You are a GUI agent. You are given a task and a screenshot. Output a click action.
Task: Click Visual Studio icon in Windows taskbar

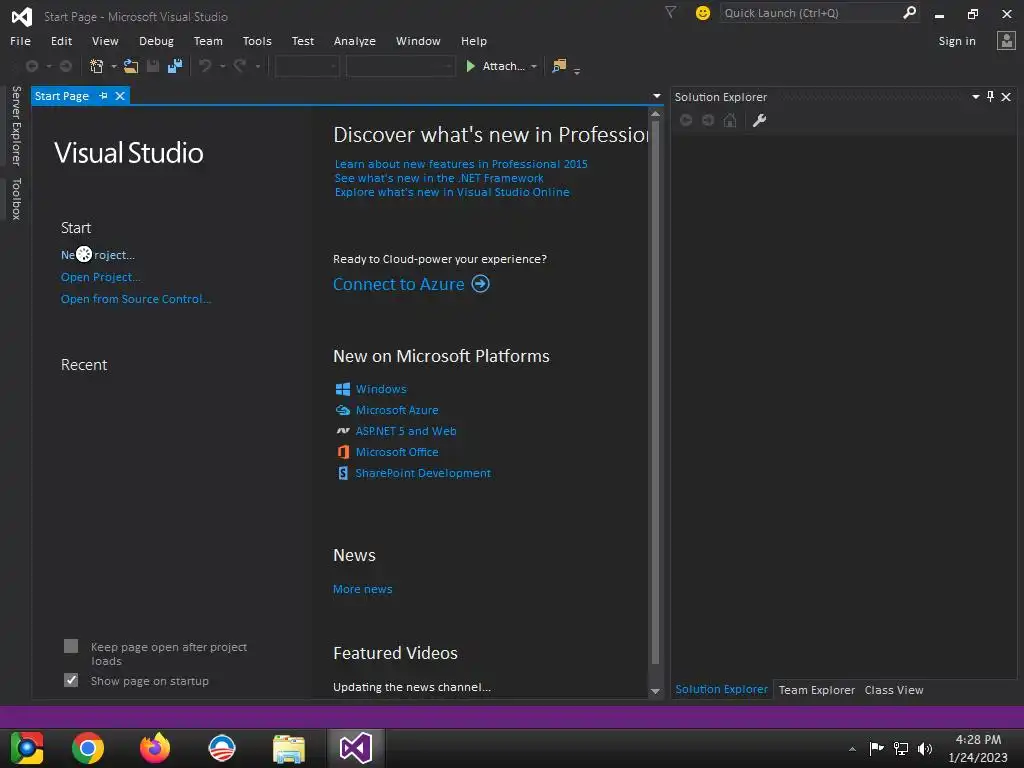[356, 748]
